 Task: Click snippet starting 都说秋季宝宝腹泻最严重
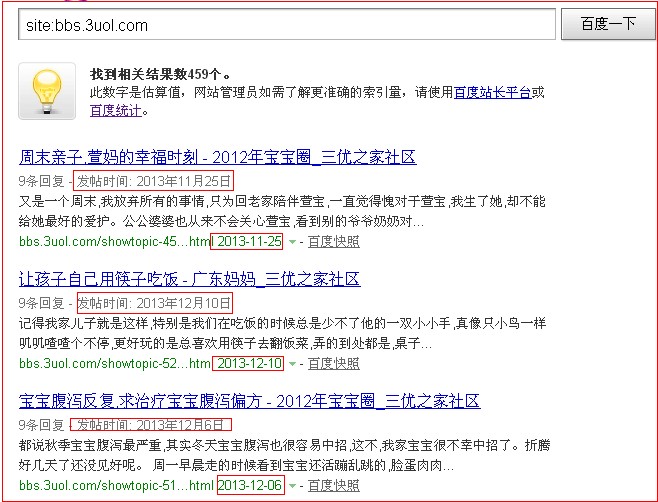284,455
